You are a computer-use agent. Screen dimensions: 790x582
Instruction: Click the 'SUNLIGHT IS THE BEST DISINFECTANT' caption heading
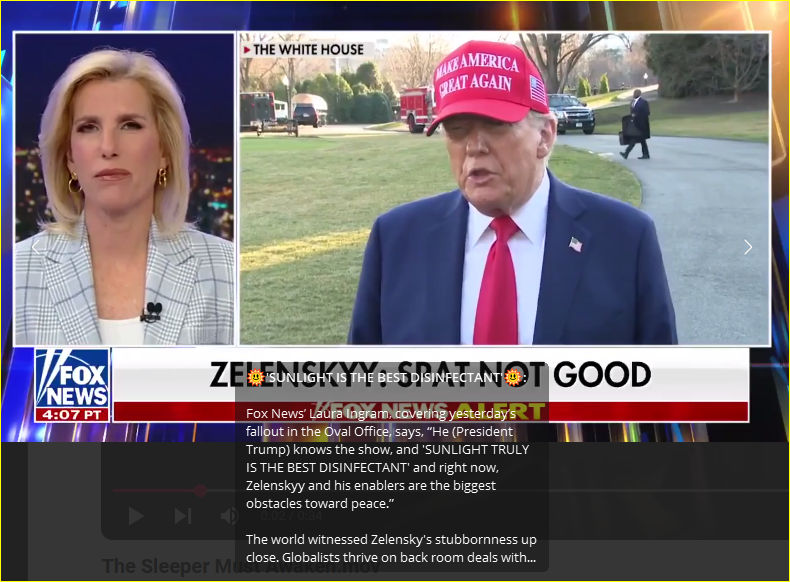tap(386, 377)
